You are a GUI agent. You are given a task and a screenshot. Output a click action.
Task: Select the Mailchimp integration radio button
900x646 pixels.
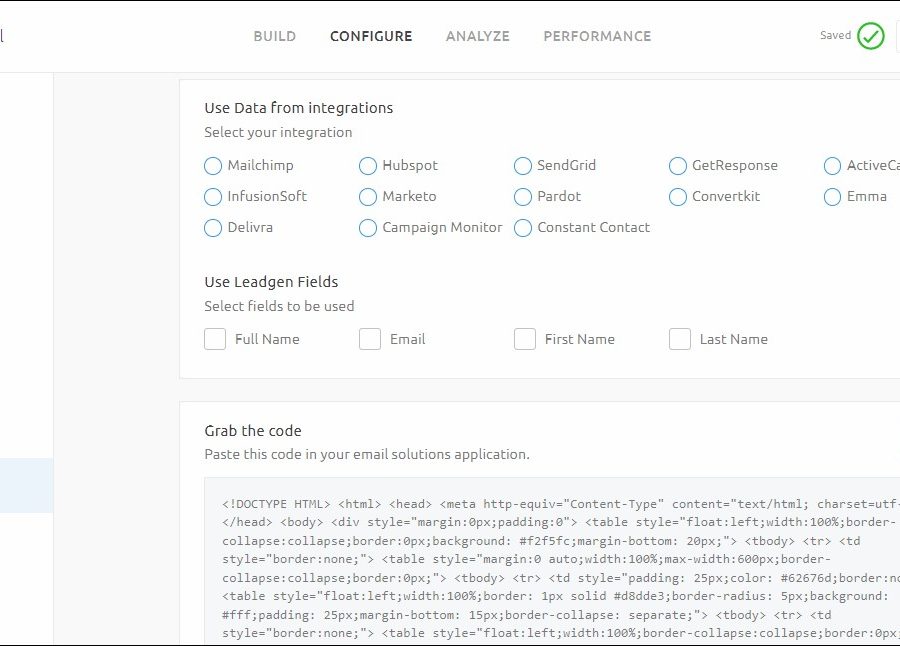click(x=213, y=166)
